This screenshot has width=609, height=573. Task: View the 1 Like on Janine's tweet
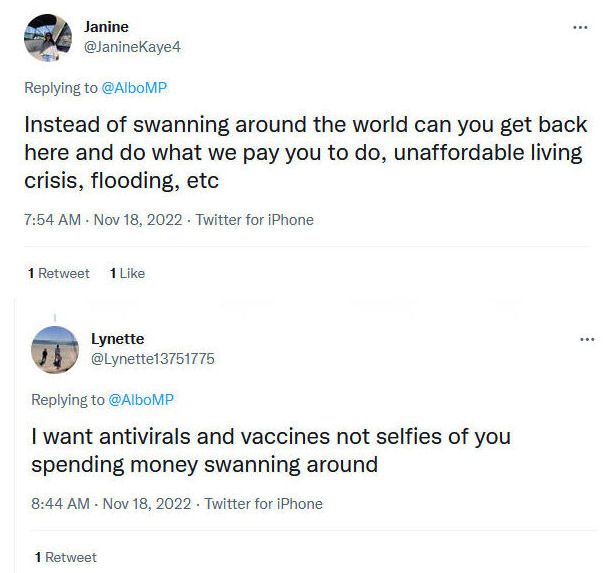[127, 273]
